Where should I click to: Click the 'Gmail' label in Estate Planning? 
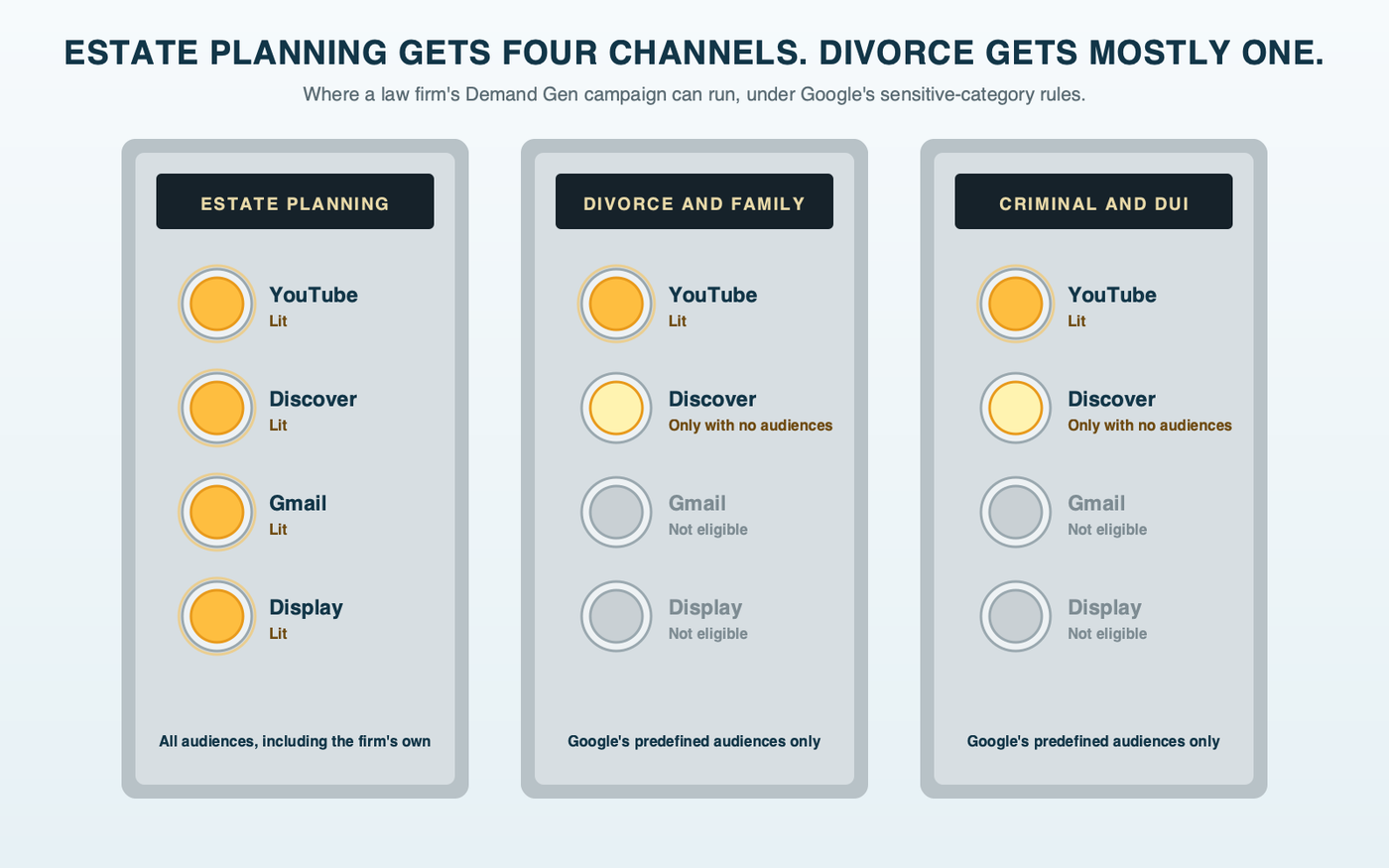tap(298, 503)
